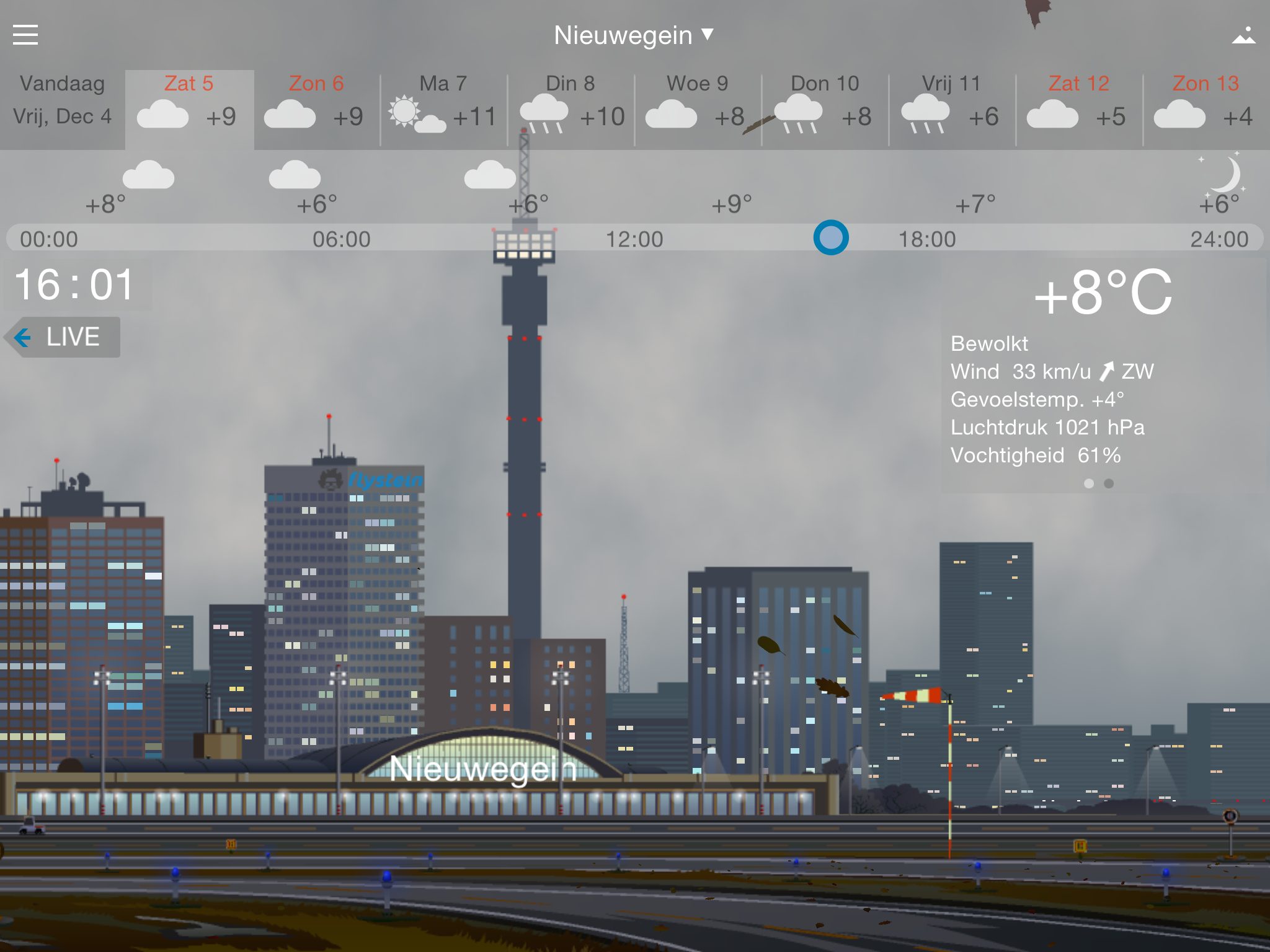The width and height of the screenshot is (1270, 952).
Task: Select the first weather details page dot
Action: coord(1089,483)
